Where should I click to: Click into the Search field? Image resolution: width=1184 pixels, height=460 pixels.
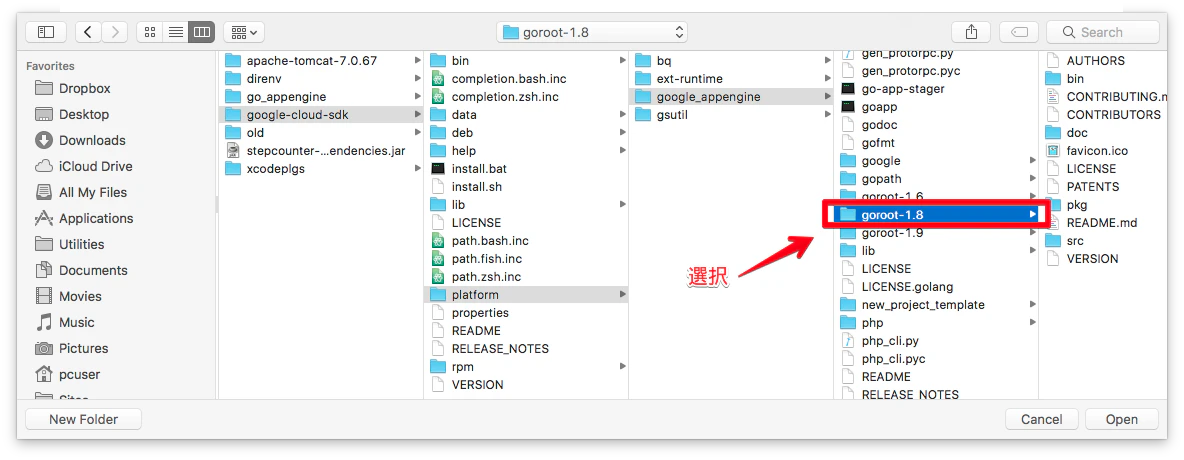(x=1102, y=32)
